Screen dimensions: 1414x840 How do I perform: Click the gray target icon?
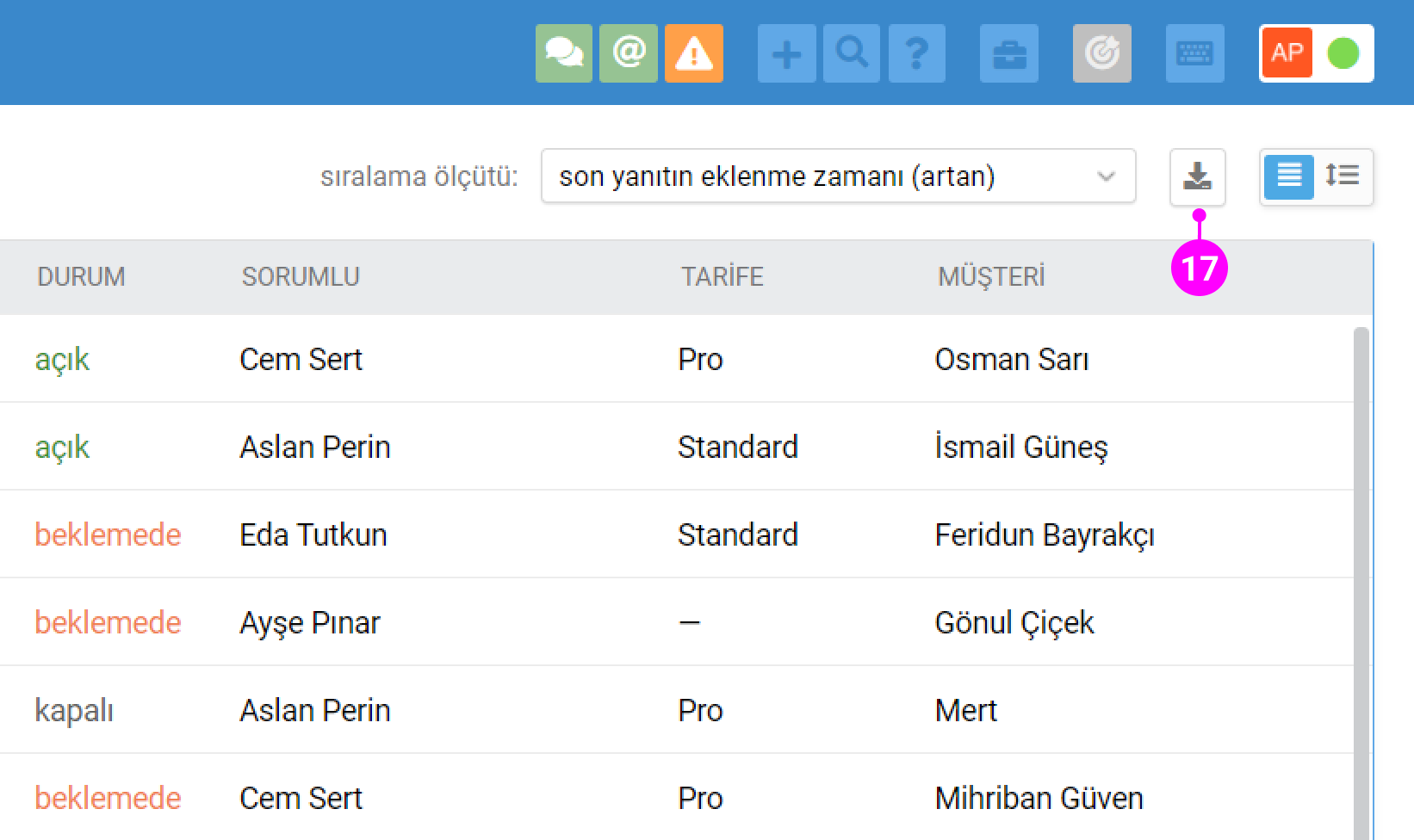click(1101, 53)
